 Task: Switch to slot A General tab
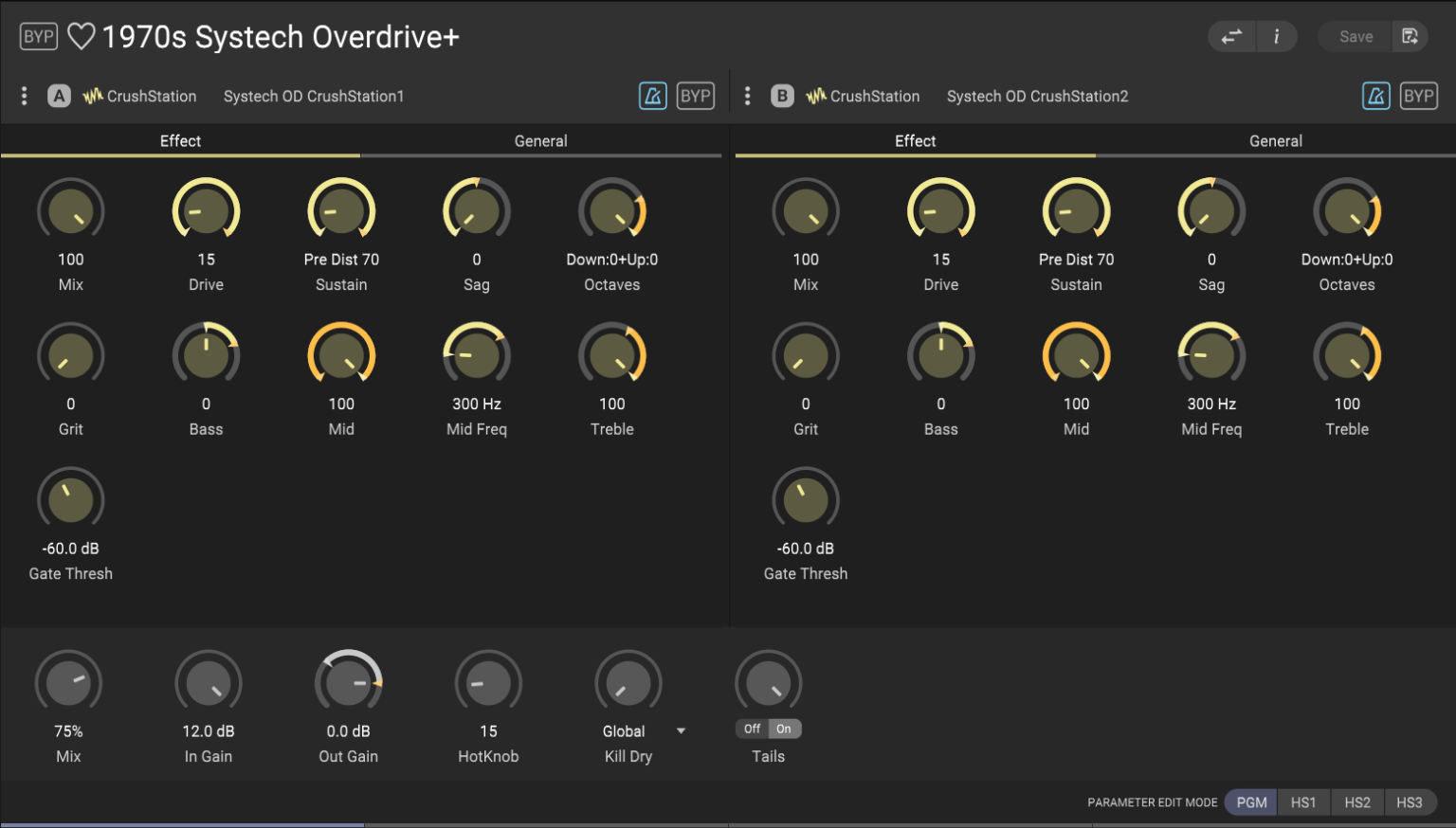540,141
